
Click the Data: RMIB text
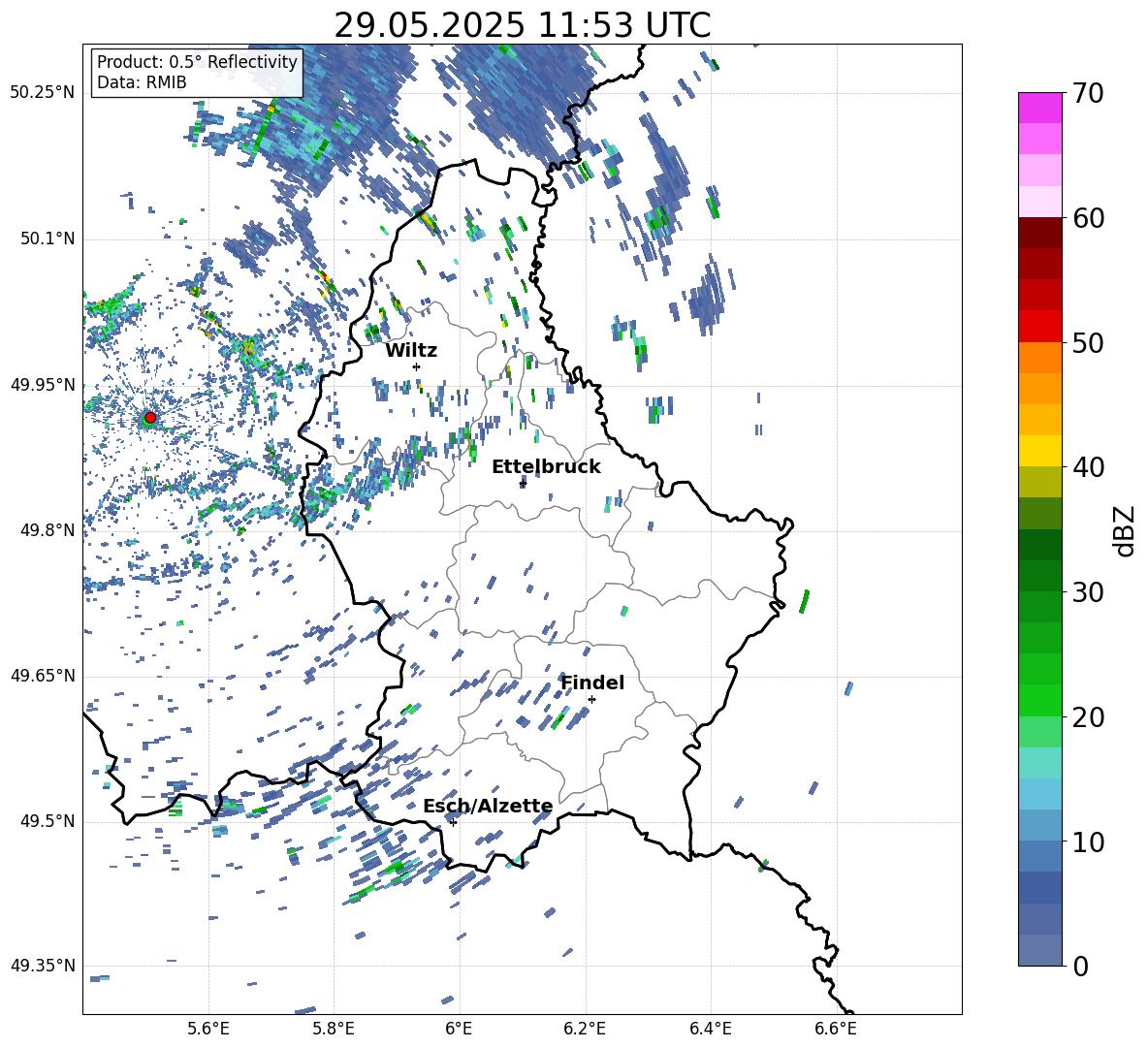click(x=142, y=82)
